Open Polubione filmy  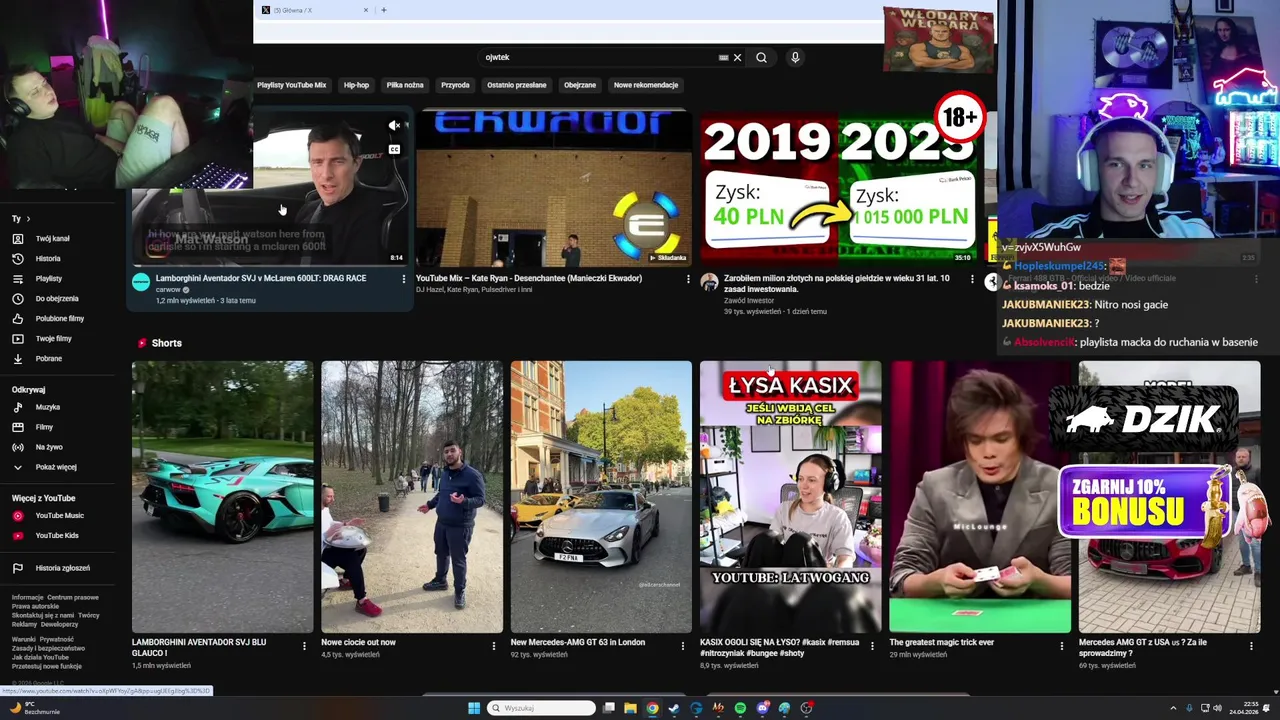click(60, 319)
